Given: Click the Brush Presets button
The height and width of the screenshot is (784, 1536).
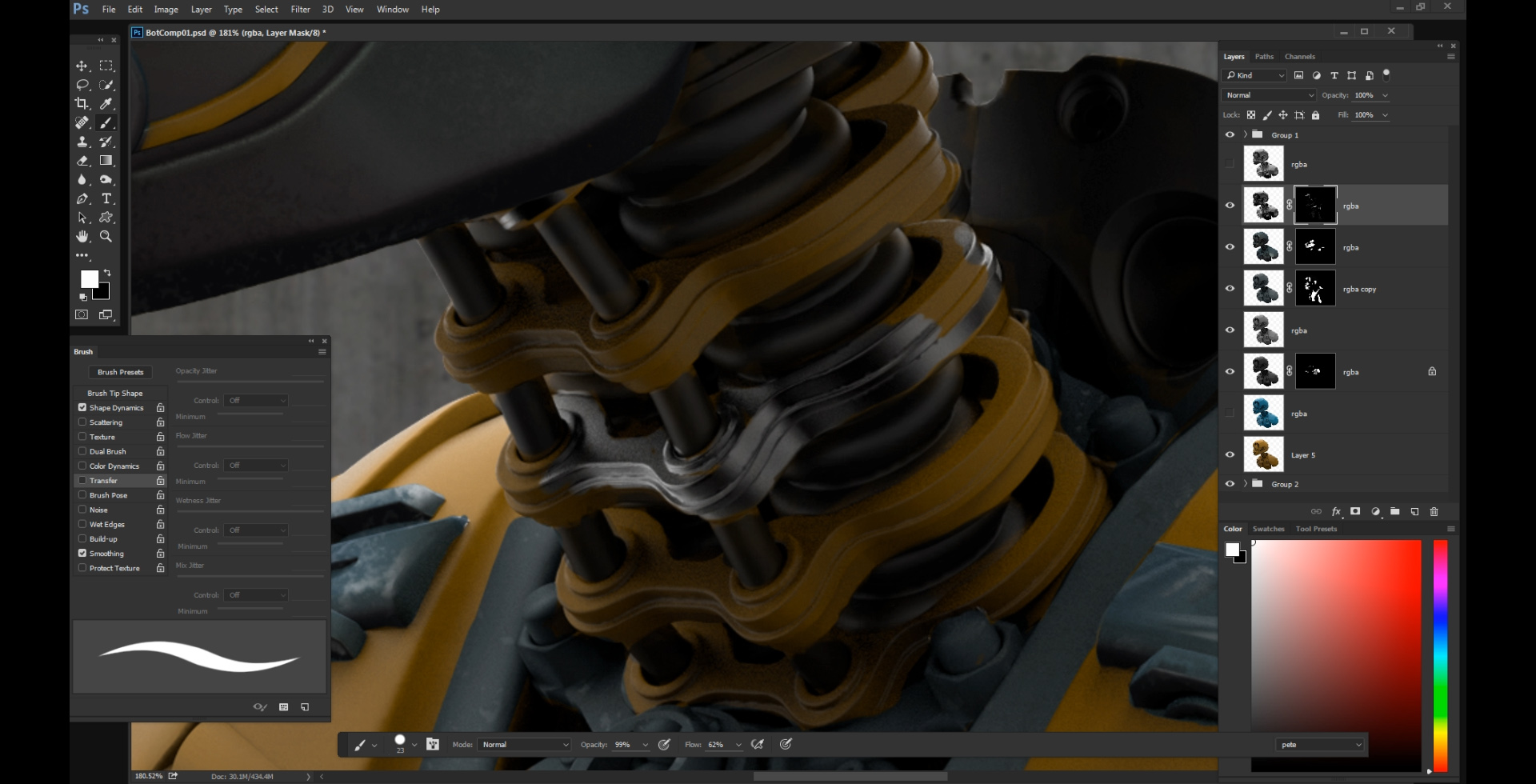Looking at the screenshot, I should (x=120, y=372).
